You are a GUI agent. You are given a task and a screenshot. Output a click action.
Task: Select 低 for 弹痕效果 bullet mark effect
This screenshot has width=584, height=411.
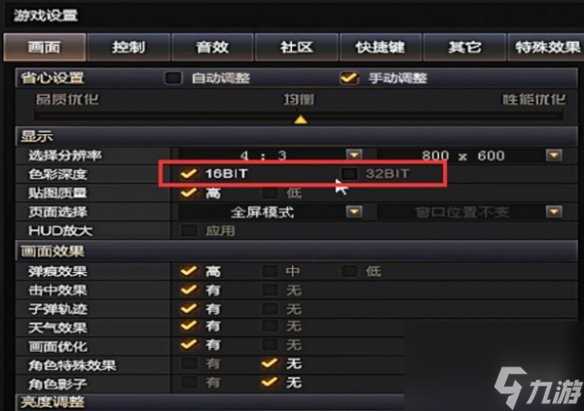point(349,271)
